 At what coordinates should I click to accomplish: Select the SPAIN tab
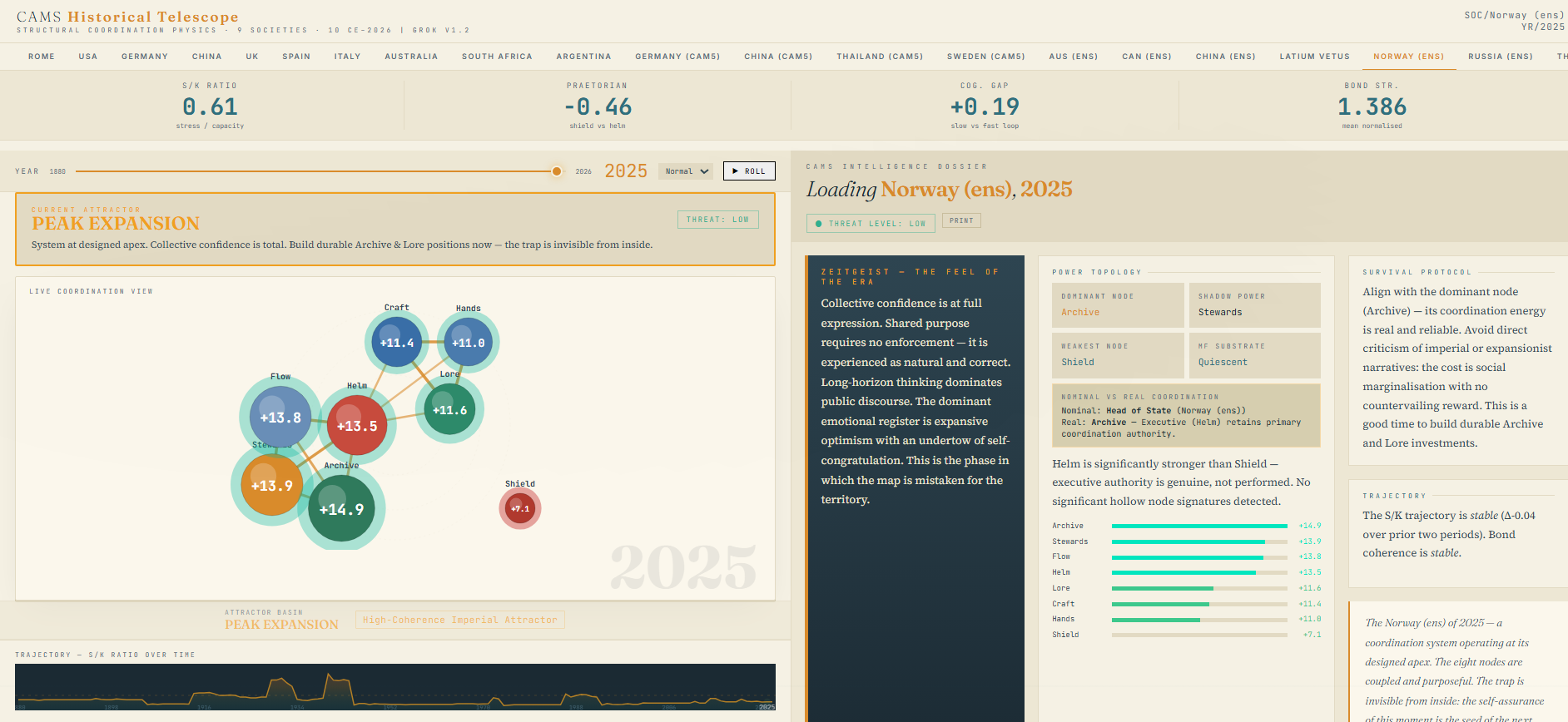[296, 57]
